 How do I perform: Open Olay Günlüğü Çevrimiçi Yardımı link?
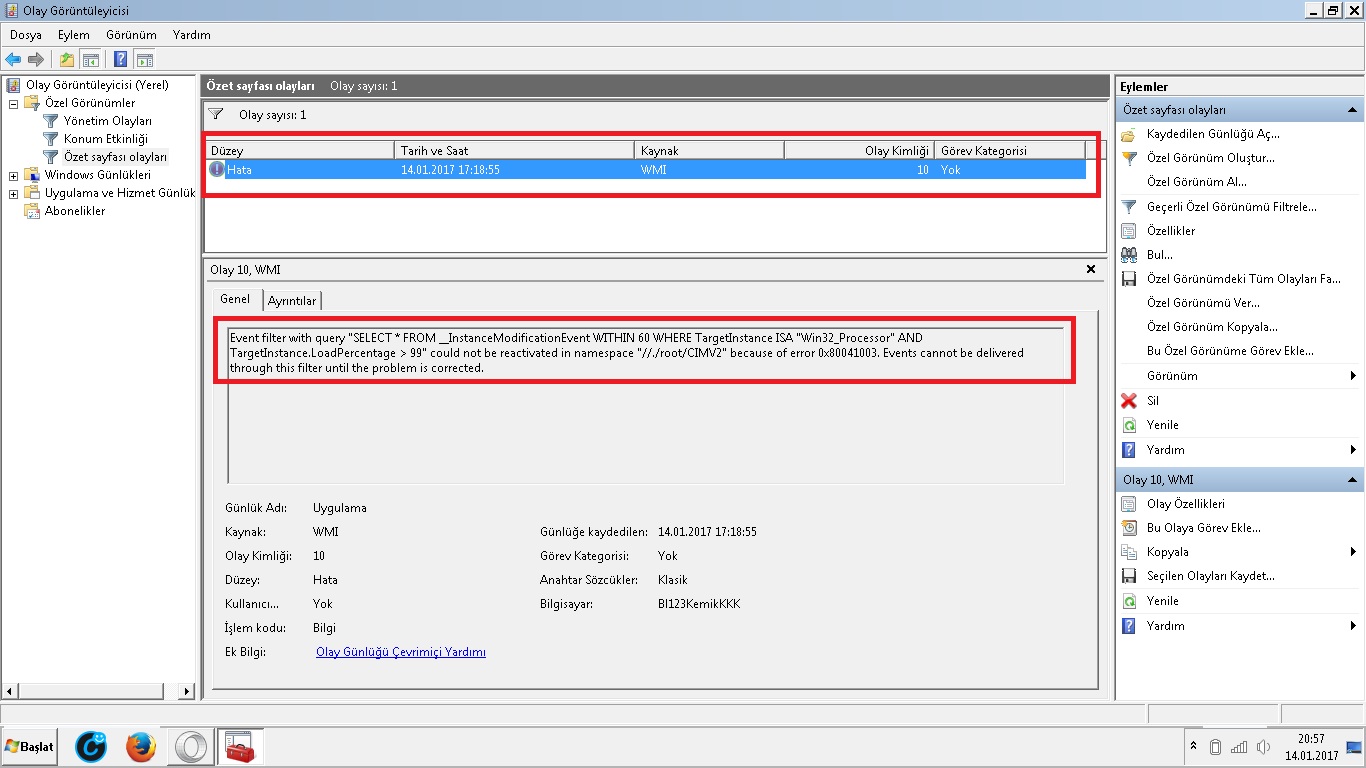[400, 652]
